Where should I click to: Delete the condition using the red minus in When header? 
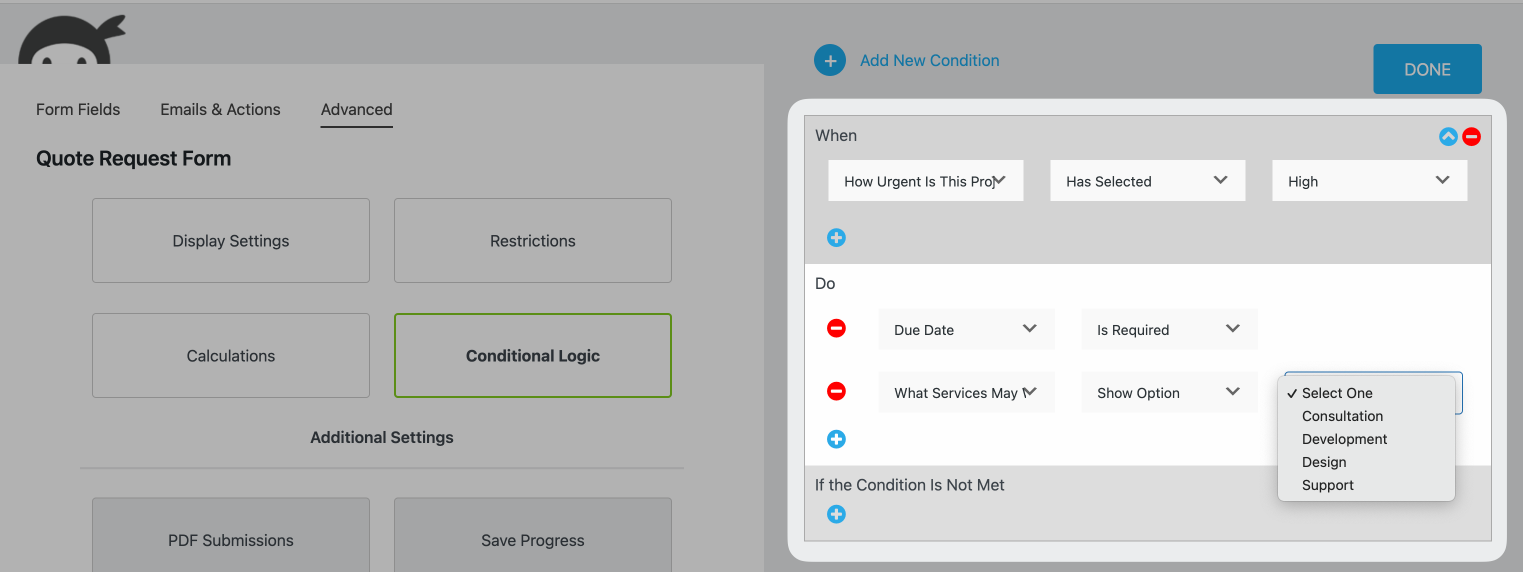pos(1471,137)
